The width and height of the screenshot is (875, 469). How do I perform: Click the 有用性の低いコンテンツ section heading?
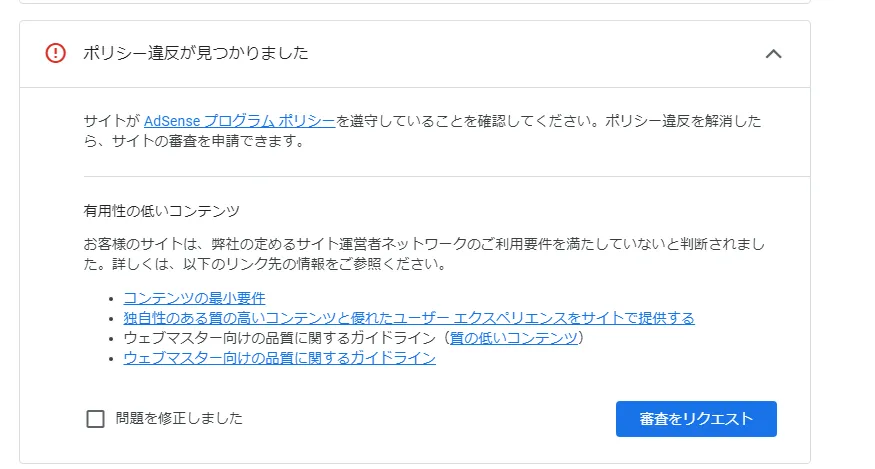(162, 211)
